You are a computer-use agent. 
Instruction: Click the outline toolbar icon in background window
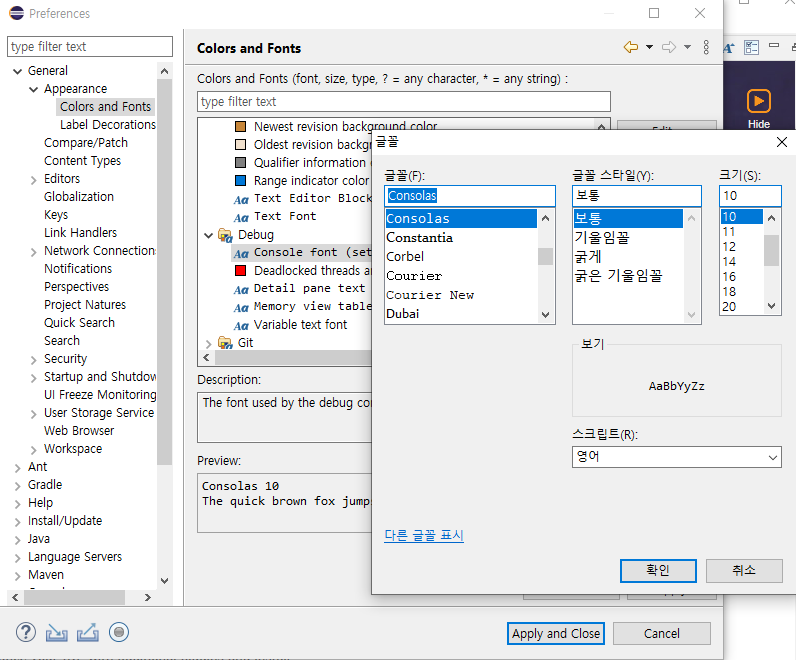751,47
